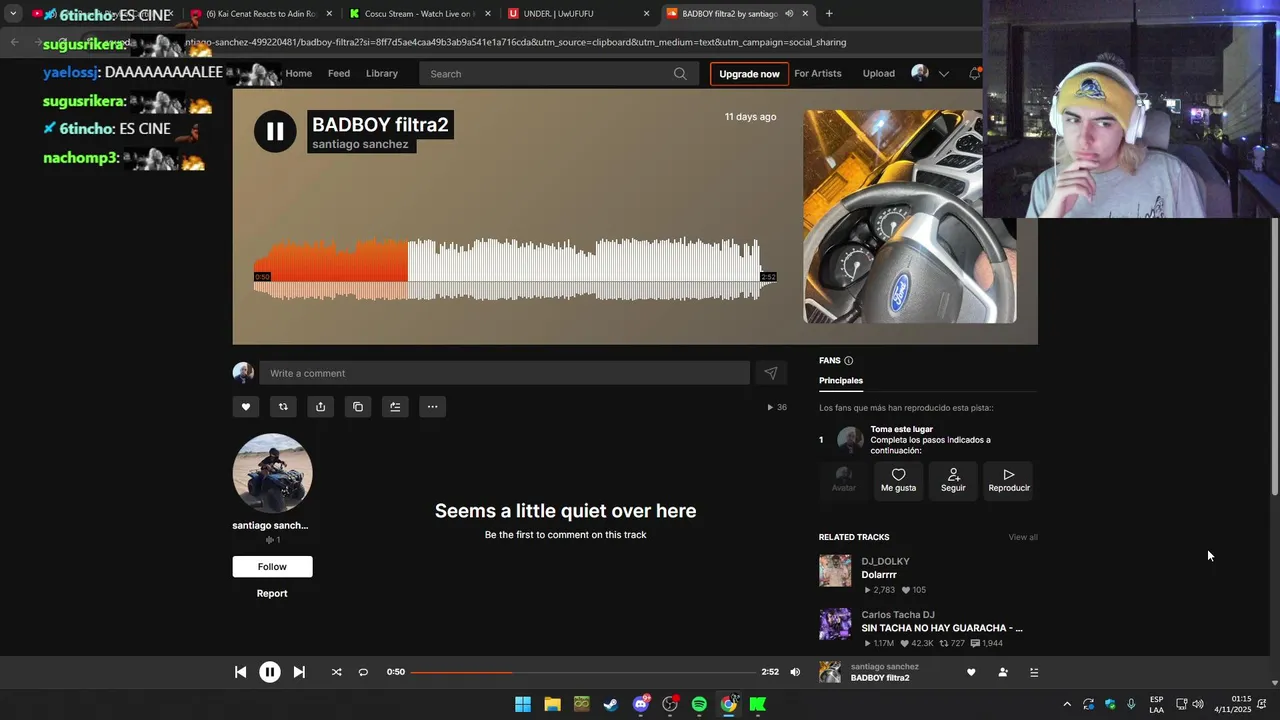Open the Upload page
The image size is (1280, 720).
point(879,73)
